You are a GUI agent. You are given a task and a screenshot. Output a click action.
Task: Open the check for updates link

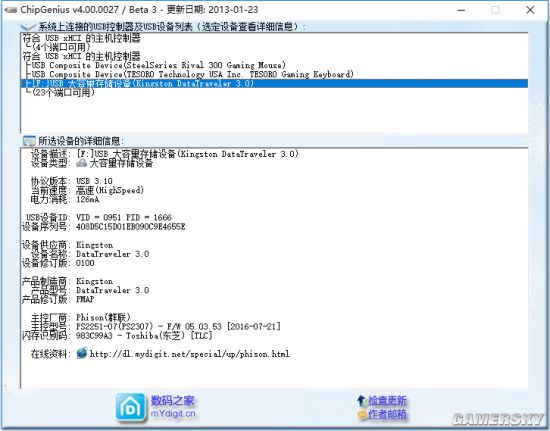click(x=387, y=400)
